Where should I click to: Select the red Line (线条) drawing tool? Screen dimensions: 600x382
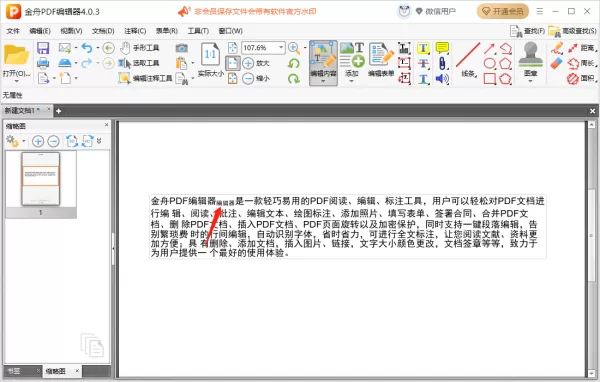(x=468, y=59)
